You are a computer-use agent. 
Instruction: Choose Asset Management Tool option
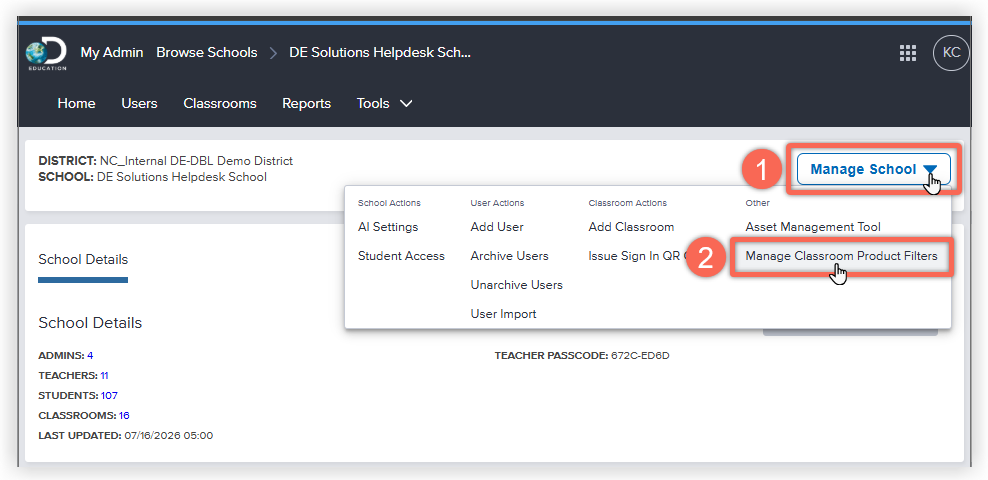coord(813,227)
